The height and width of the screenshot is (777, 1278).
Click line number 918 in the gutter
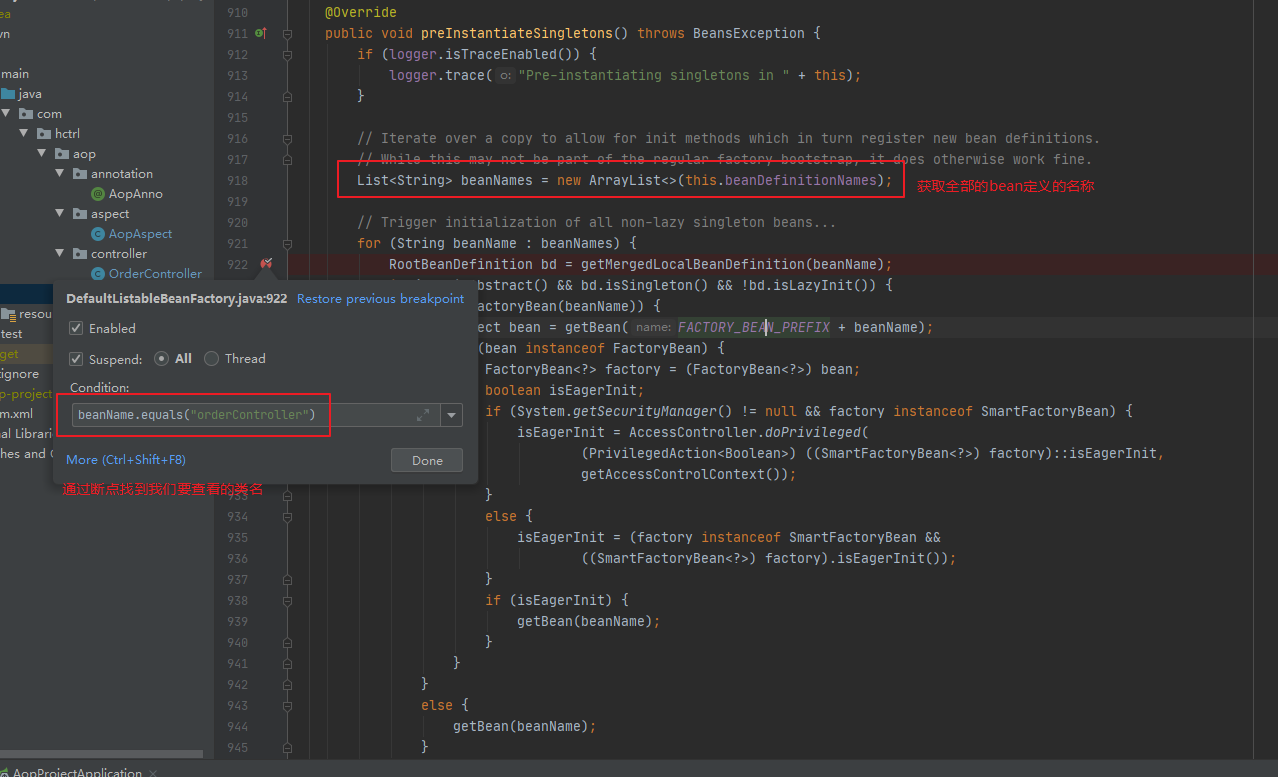point(237,180)
